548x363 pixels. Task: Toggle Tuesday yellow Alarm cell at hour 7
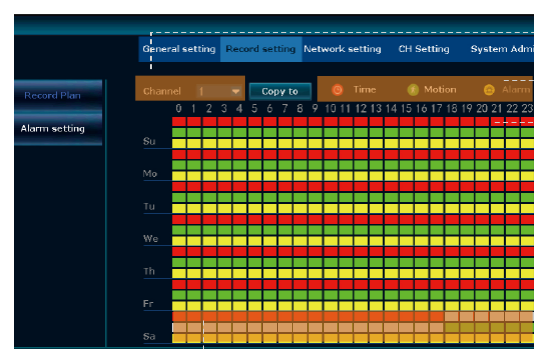[x=285, y=209]
